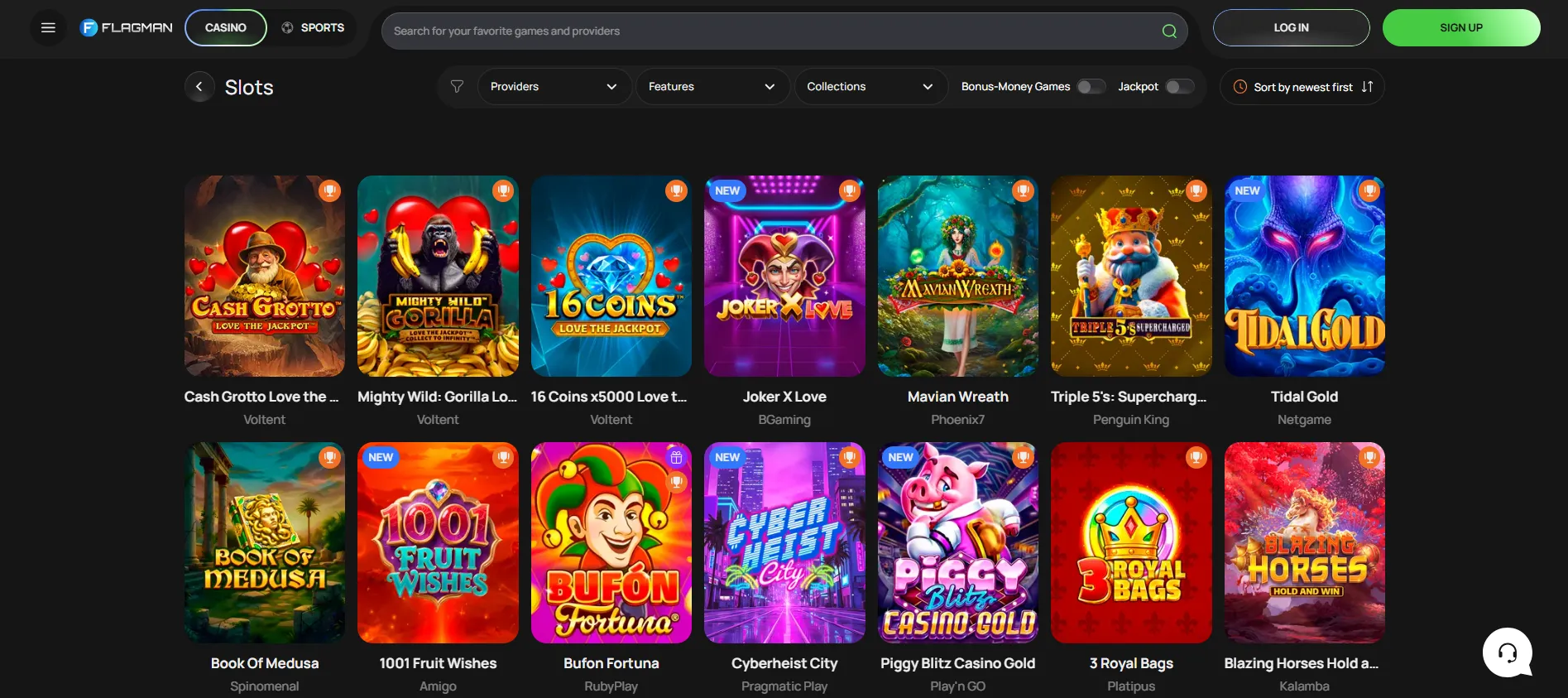Click the trophy badge on Book Of Medusa
The height and width of the screenshot is (698, 1568).
(x=330, y=458)
